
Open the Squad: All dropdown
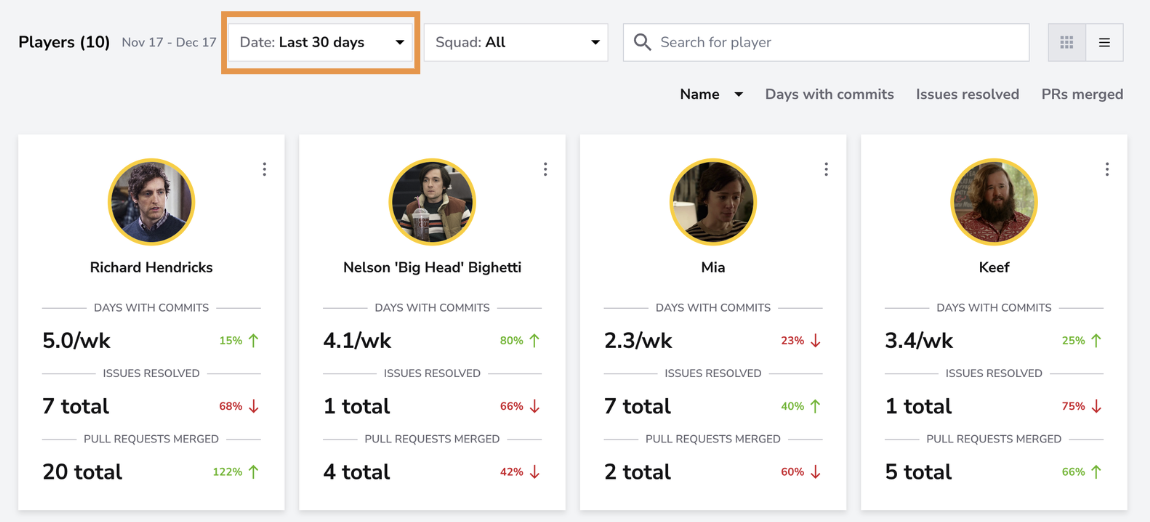point(516,43)
